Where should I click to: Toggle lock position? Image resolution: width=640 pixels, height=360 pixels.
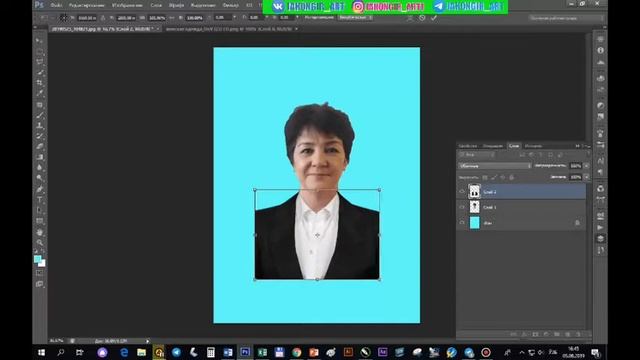tap(503, 178)
